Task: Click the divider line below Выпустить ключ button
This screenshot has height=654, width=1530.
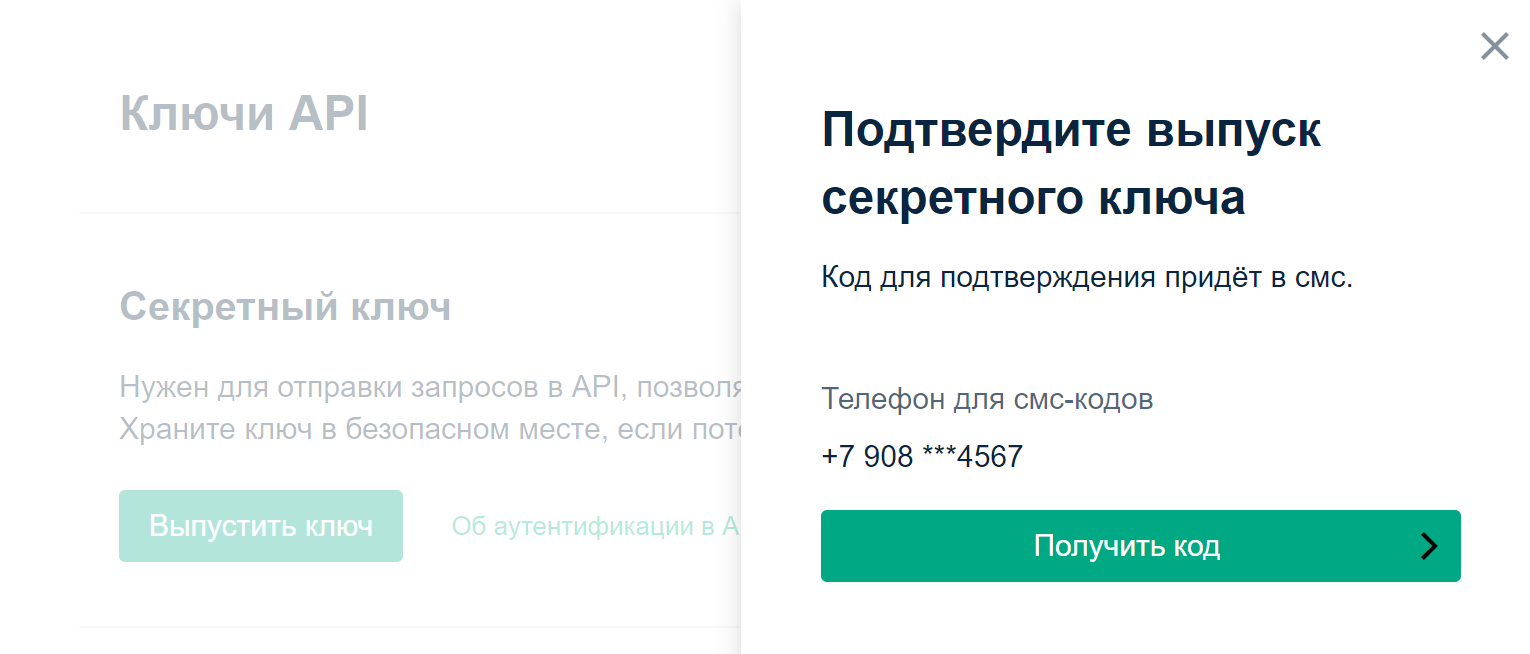Action: click(410, 627)
